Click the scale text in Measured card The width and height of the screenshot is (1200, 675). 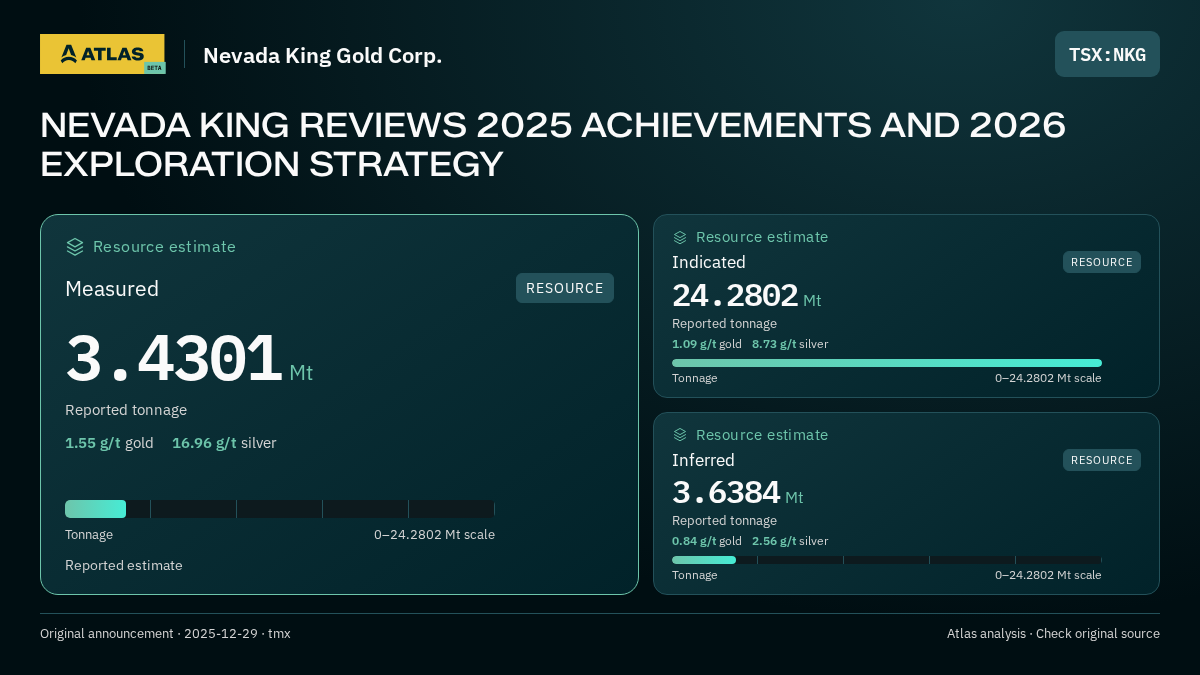(434, 535)
